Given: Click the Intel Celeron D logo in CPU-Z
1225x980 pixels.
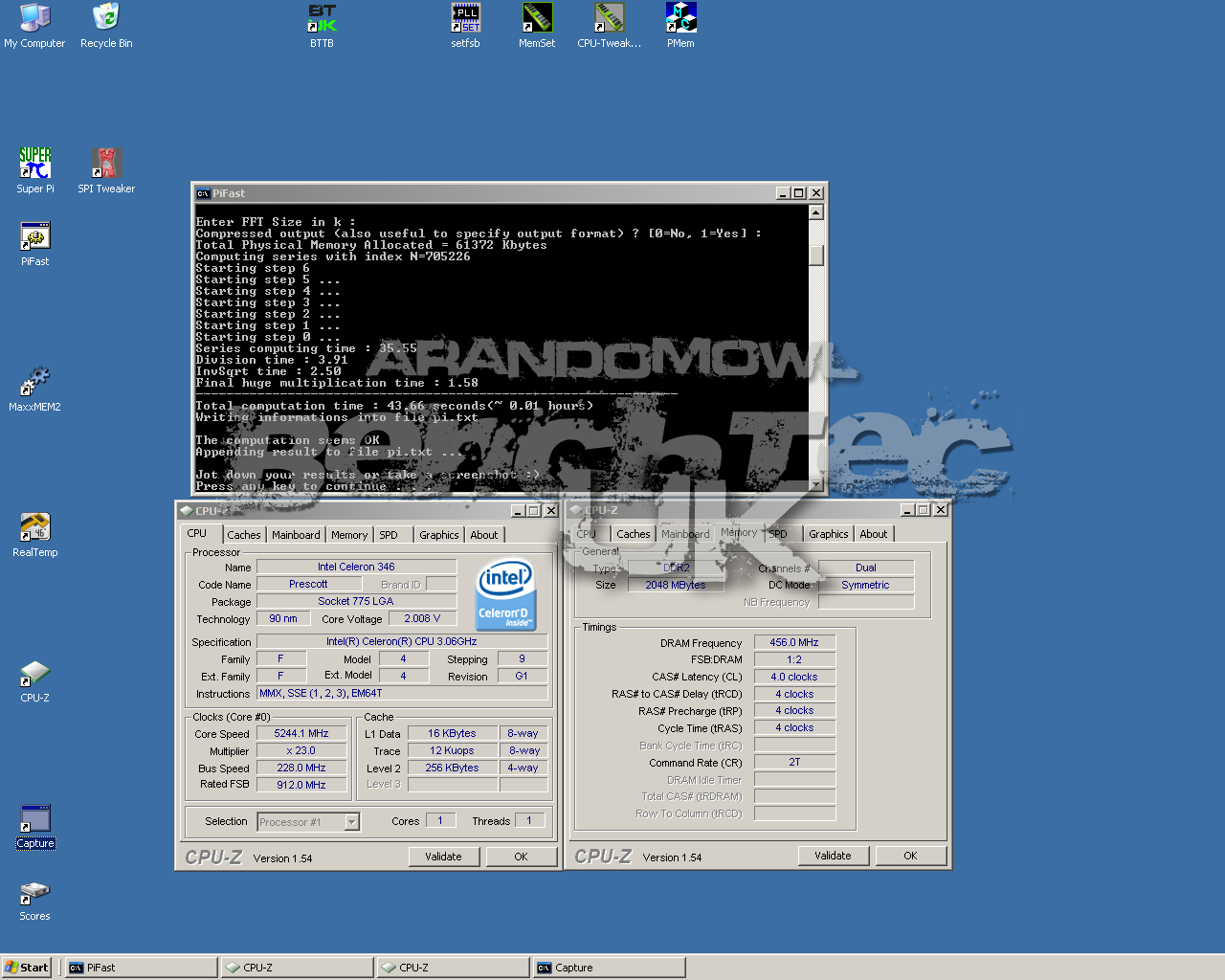Looking at the screenshot, I should (x=505, y=594).
